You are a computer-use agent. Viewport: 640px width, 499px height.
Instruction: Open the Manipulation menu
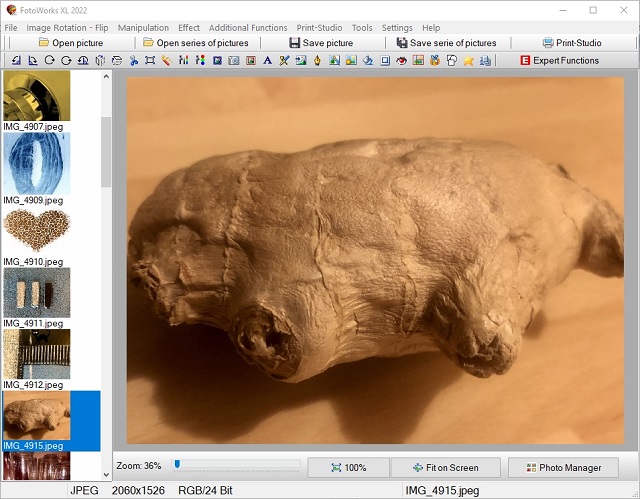point(143,28)
